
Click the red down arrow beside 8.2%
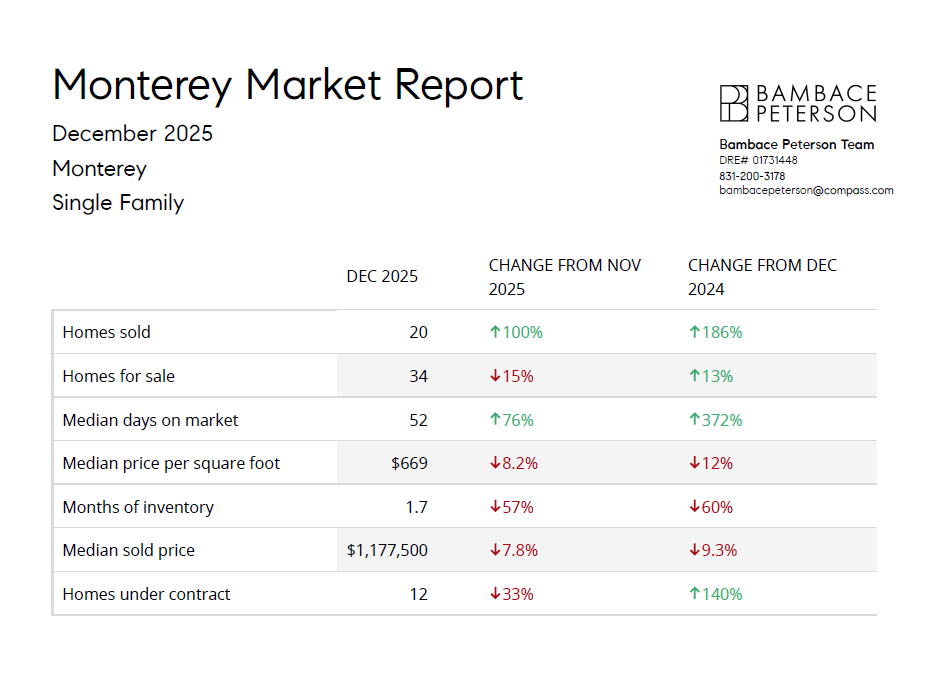(494, 464)
